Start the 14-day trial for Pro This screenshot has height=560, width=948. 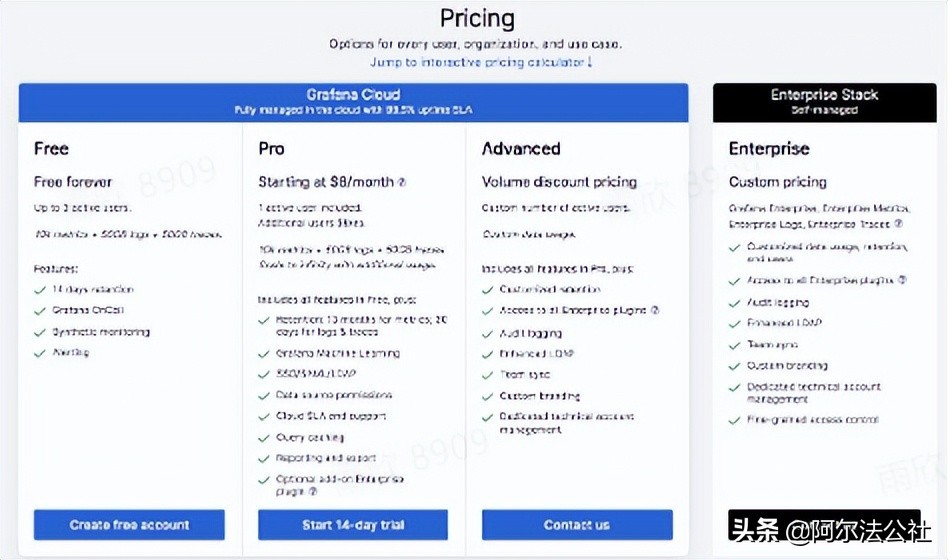pyautogui.click(x=353, y=525)
